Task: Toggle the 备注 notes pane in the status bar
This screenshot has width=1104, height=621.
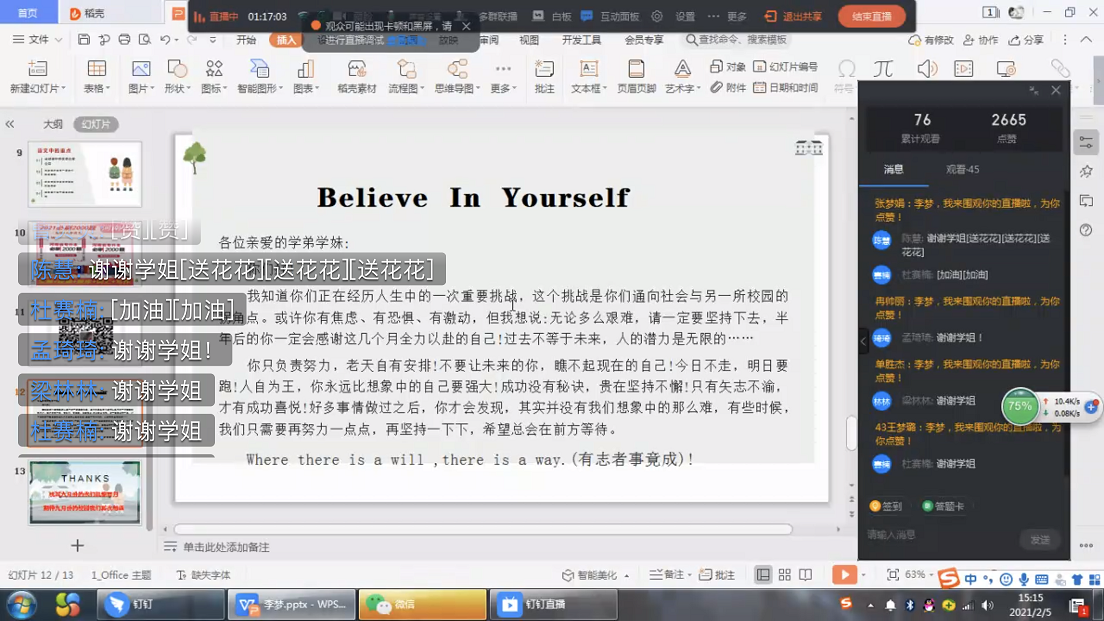Action: pyautogui.click(x=665, y=575)
